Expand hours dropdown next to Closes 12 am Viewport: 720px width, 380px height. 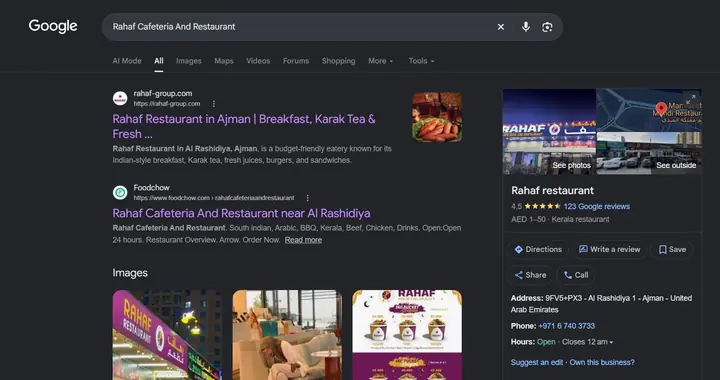611,342
